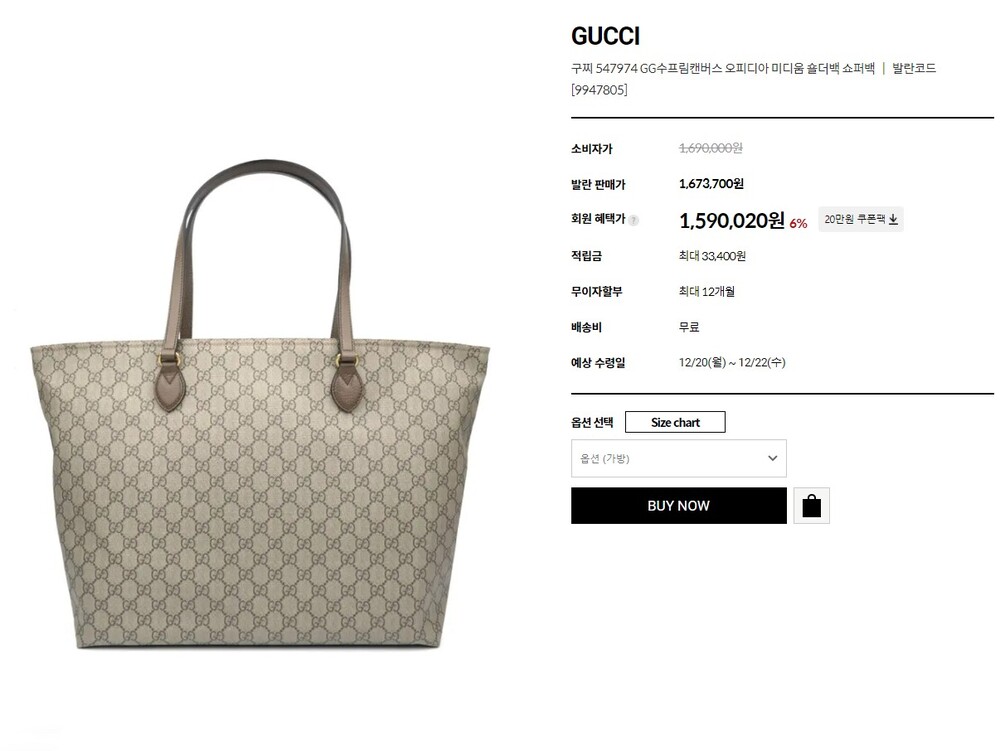
Task: Click the expected delivery date 12/20(월) ~ 12/22(수)
Action: 732,362
